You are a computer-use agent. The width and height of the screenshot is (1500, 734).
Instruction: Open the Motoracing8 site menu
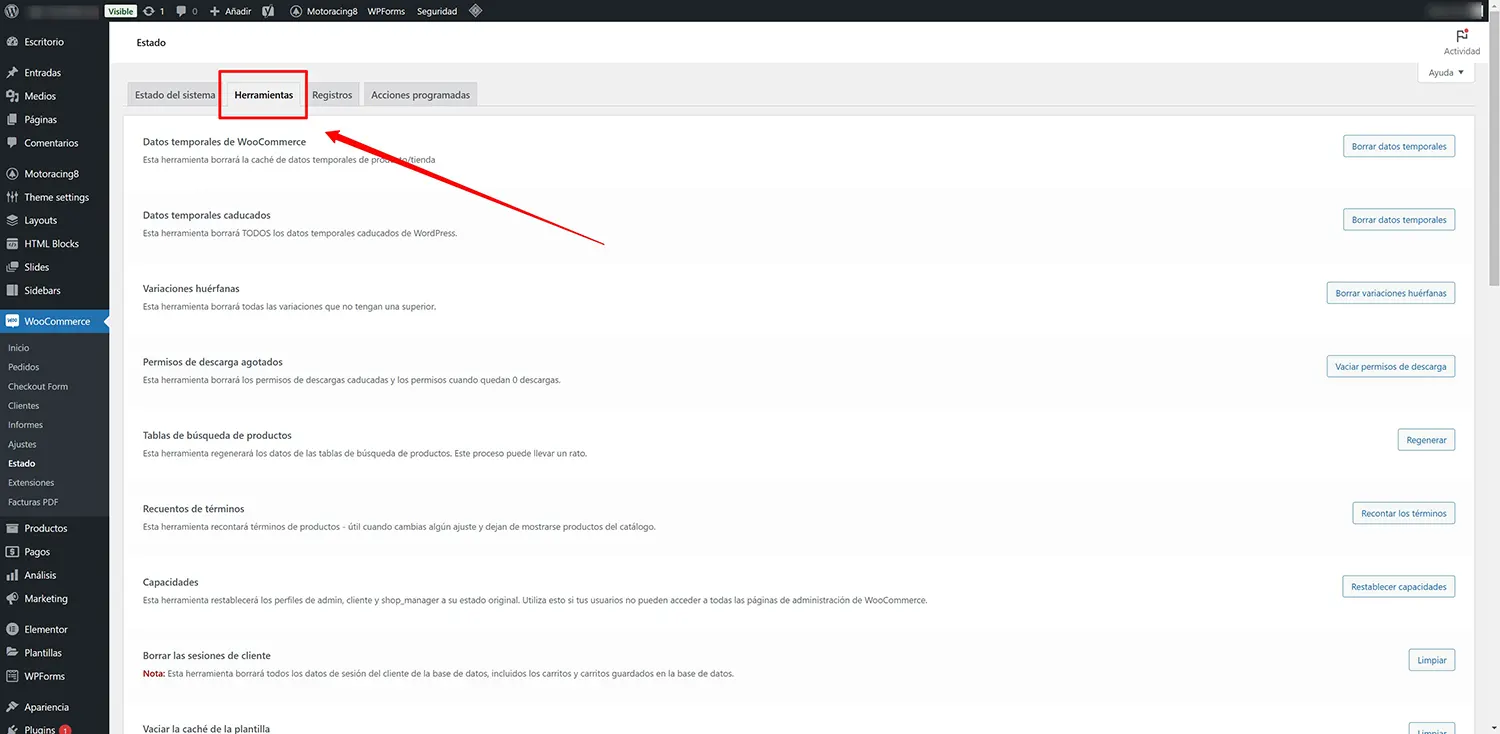[x=322, y=10]
